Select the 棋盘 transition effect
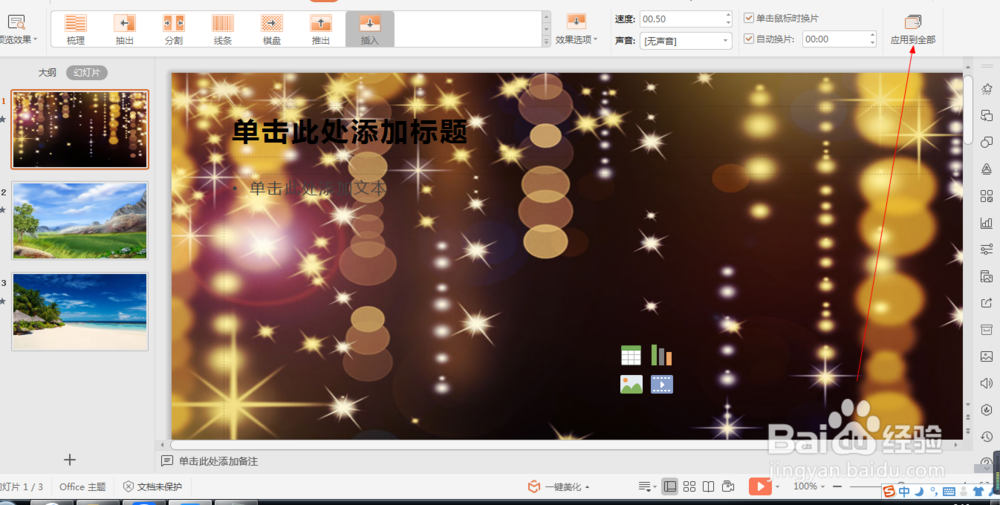This screenshot has width=1000, height=505. 272,29
